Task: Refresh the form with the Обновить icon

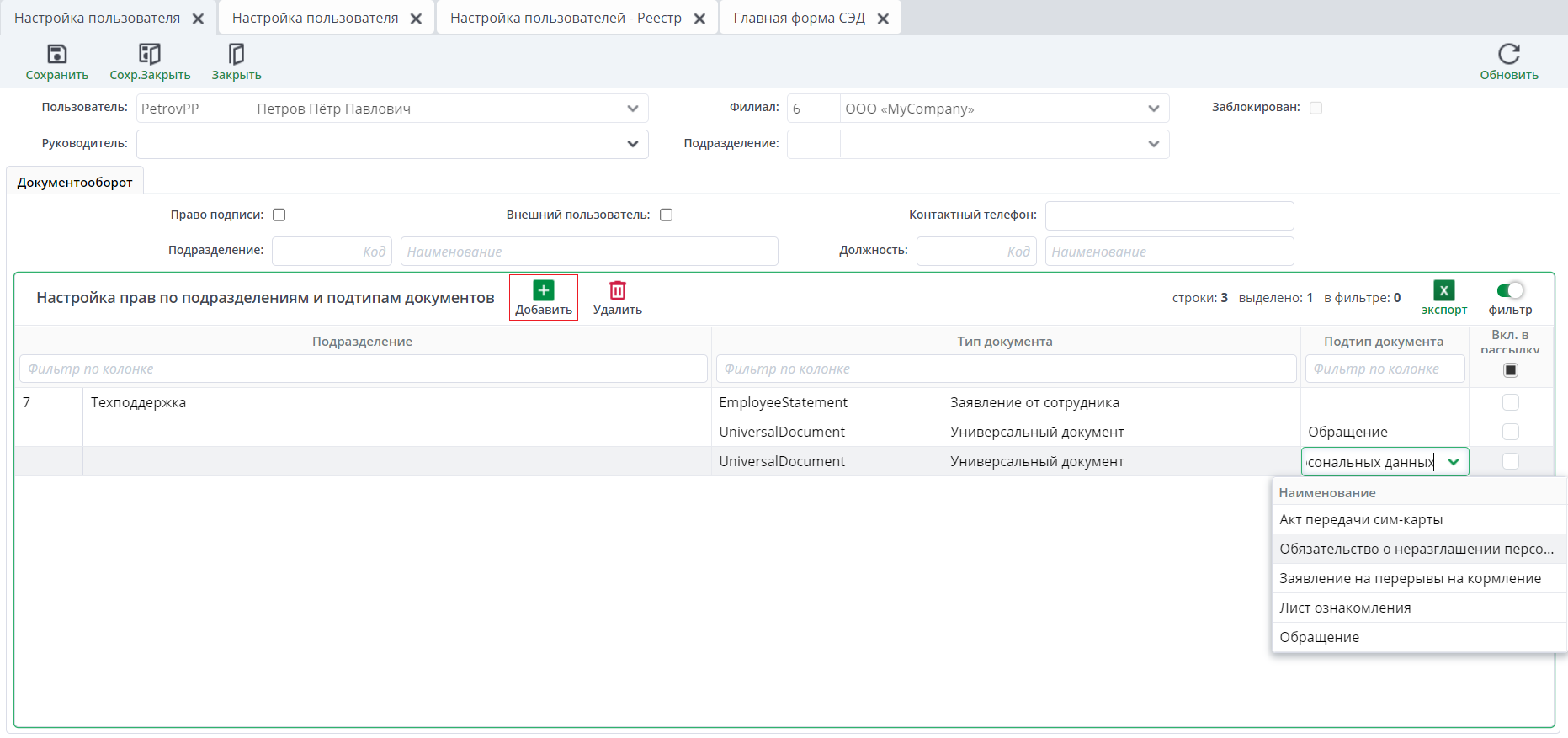Action: click(x=1508, y=55)
